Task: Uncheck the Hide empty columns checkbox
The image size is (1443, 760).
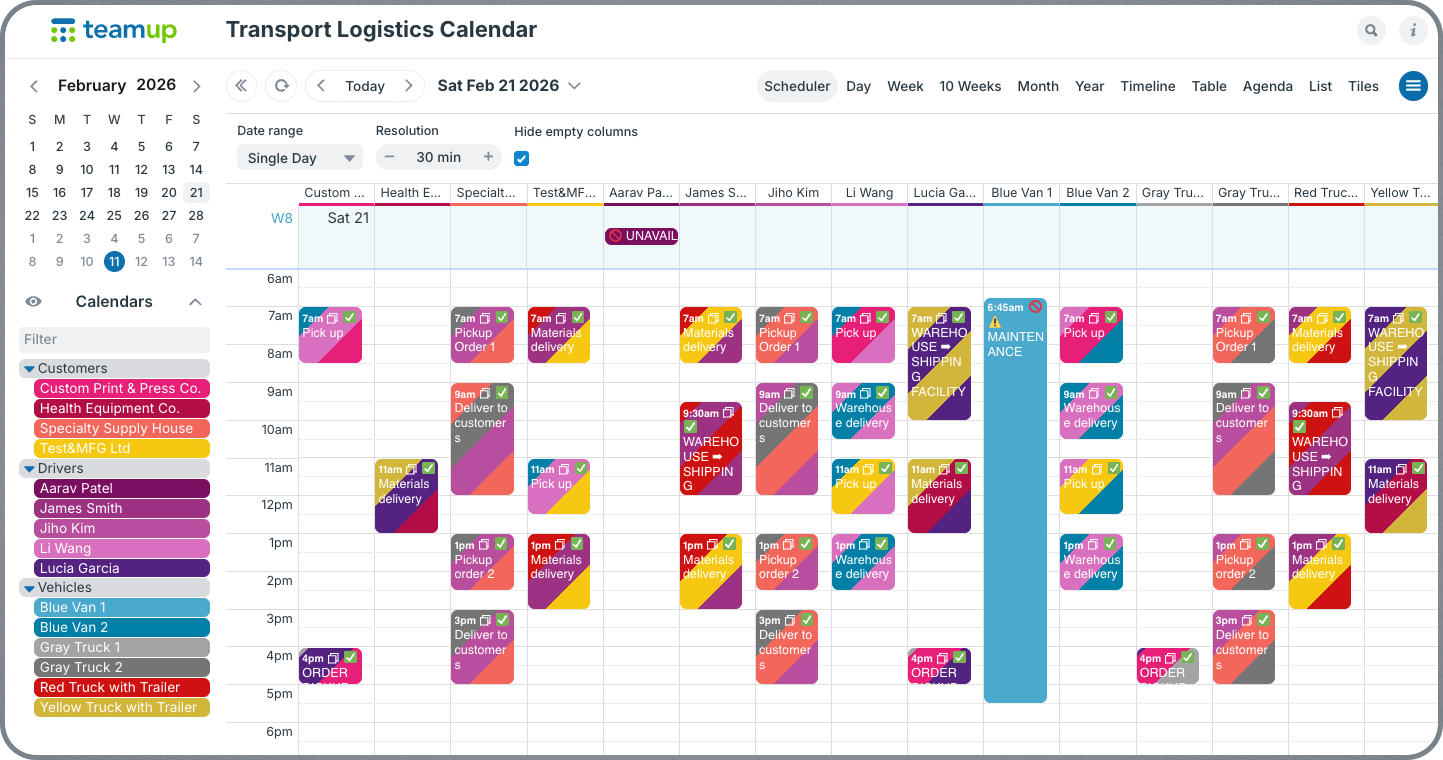Action: (x=521, y=158)
